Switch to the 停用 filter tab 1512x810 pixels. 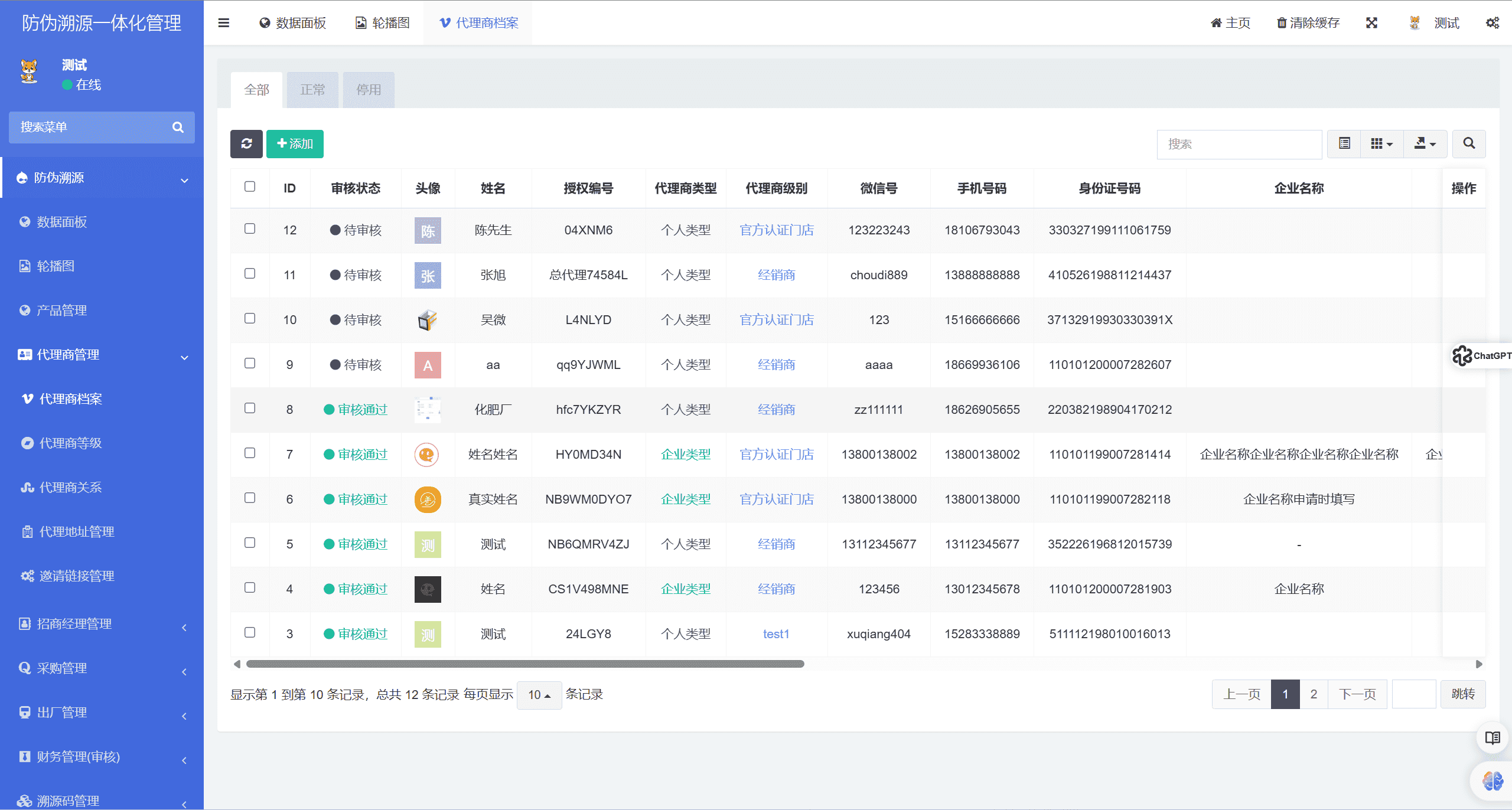pyautogui.click(x=369, y=90)
